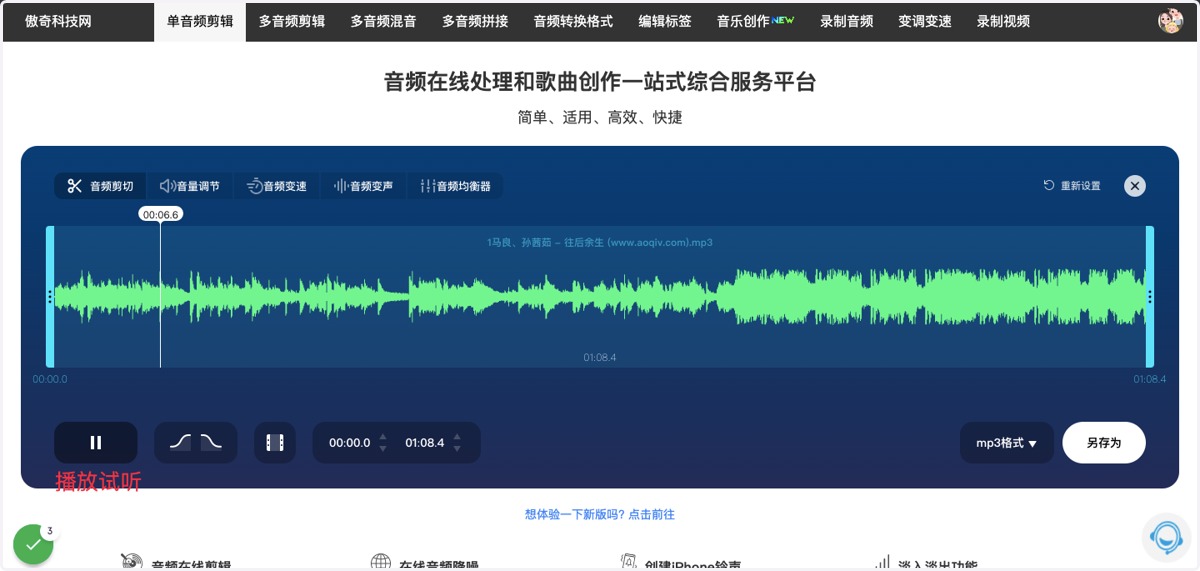Increase the end time 01:08.4 stepper
This screenshot has height=571, width=1200.
pos(457,436)
